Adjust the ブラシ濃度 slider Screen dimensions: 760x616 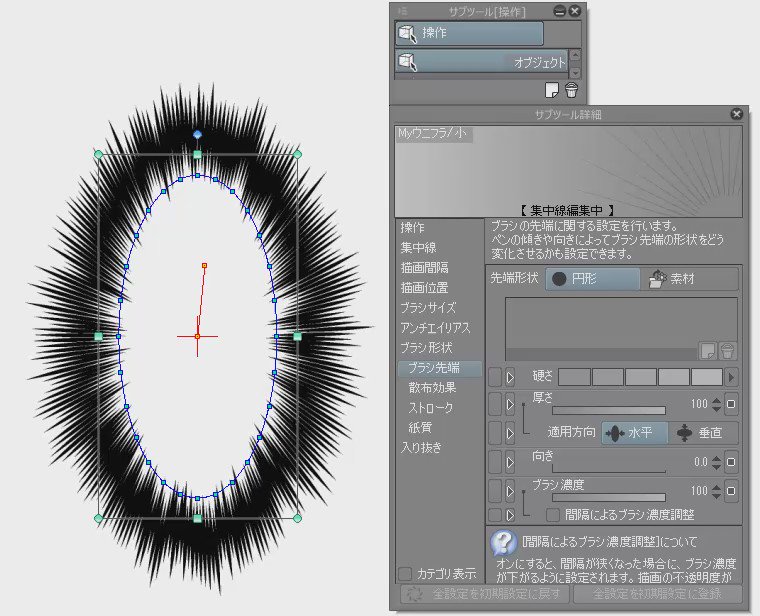tap(608, 498)
